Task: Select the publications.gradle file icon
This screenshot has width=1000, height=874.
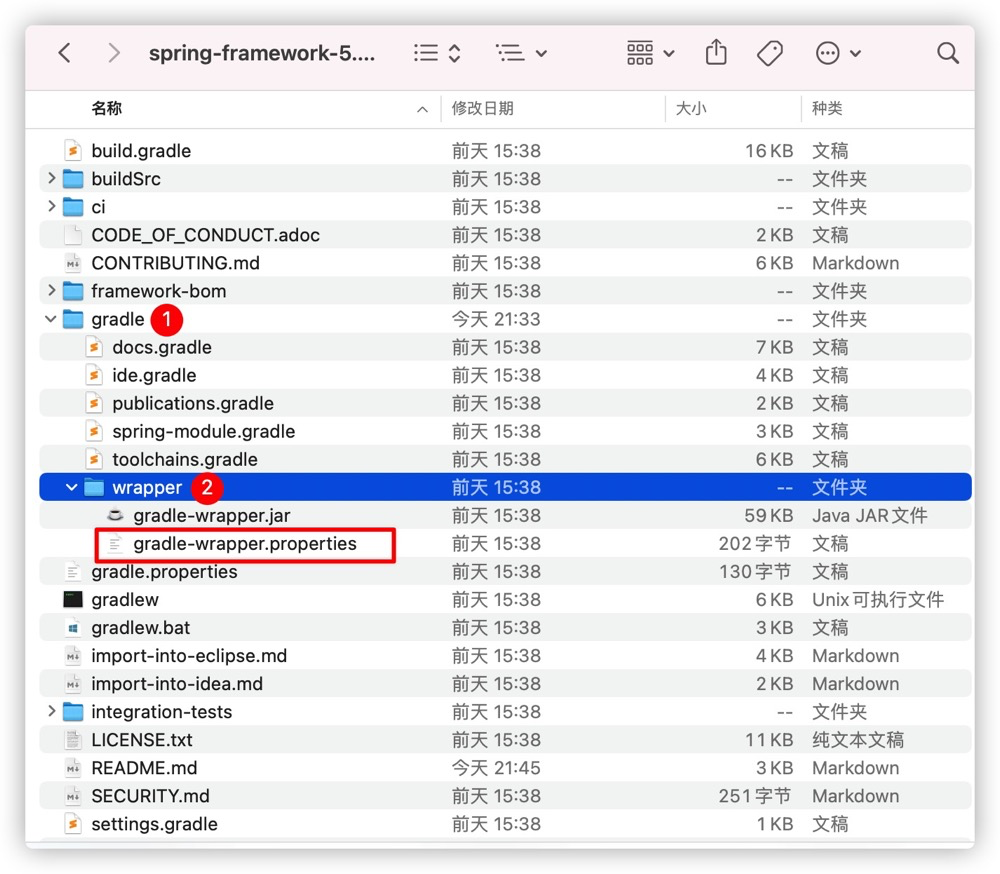Action: tap(94, 403)
